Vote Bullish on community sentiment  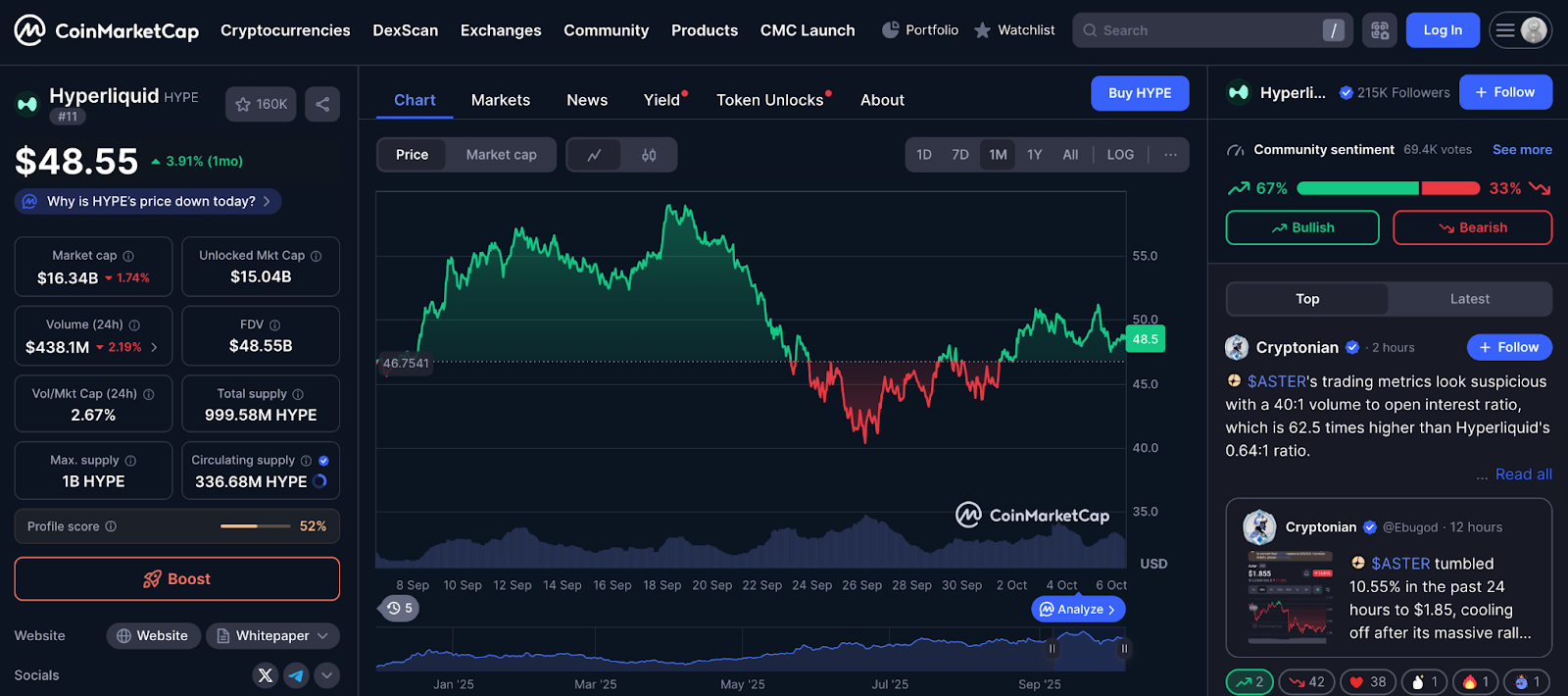pyautogui.click(x=1302, y=227)
